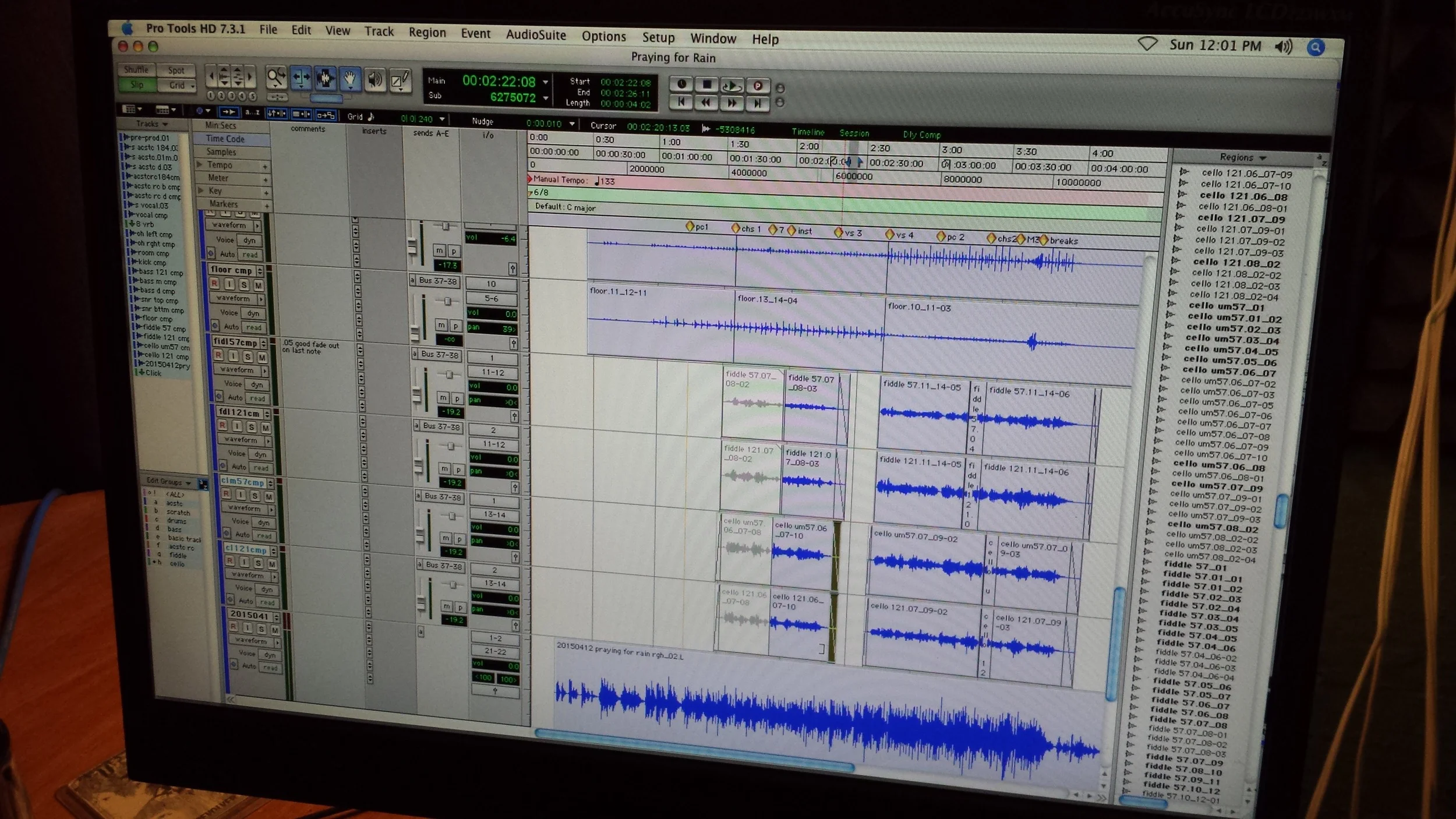This screenshot has height=819, width=1456.
Task: Open the File menu
Action: click(x=268, y=30)
